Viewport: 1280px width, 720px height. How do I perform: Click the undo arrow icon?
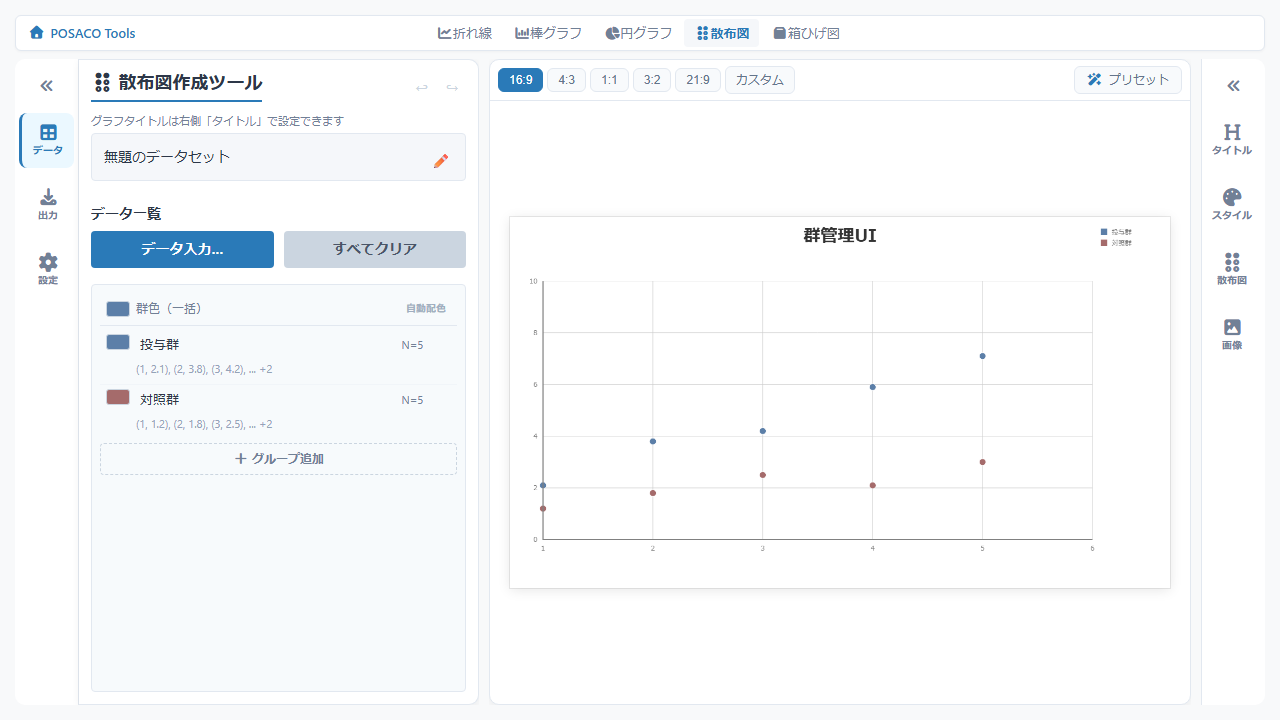[x=422, y=88]
